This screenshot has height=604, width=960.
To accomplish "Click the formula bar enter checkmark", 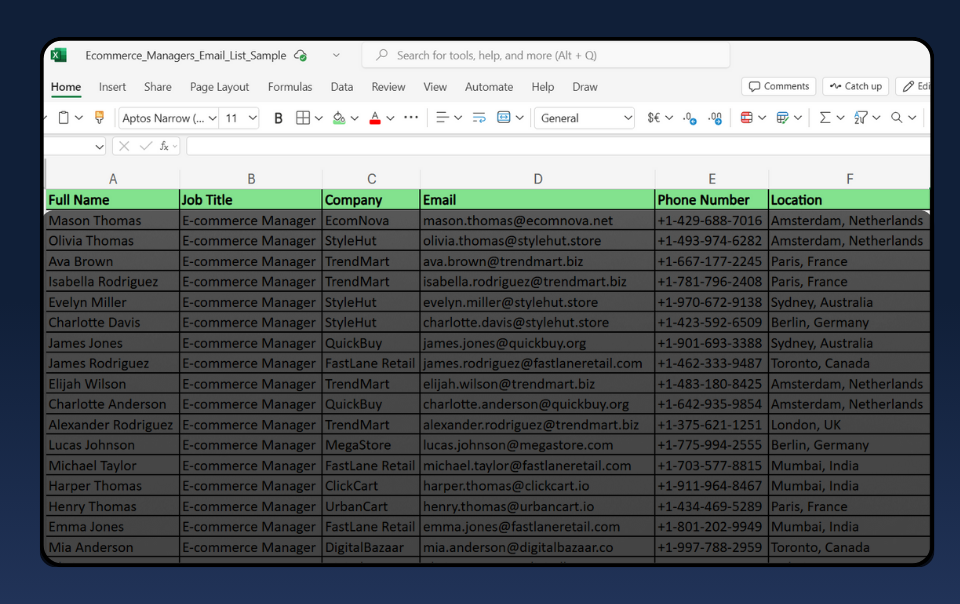I will click(x=146, y=146).
